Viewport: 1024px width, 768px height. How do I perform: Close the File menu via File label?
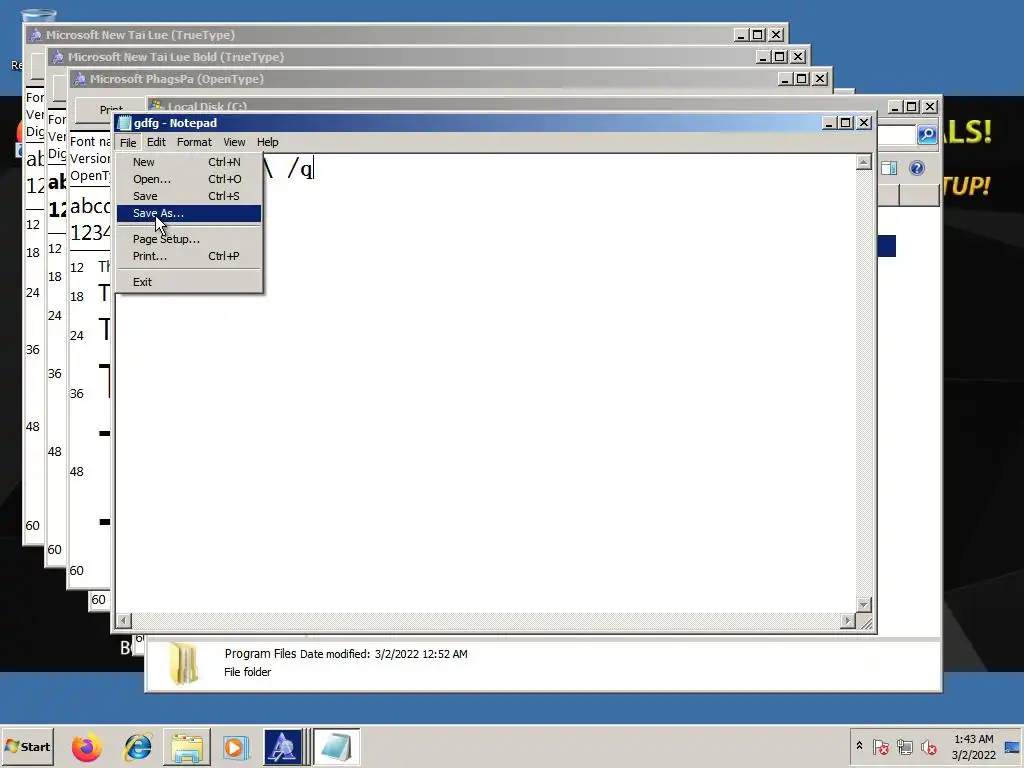(x=128, y=142)
